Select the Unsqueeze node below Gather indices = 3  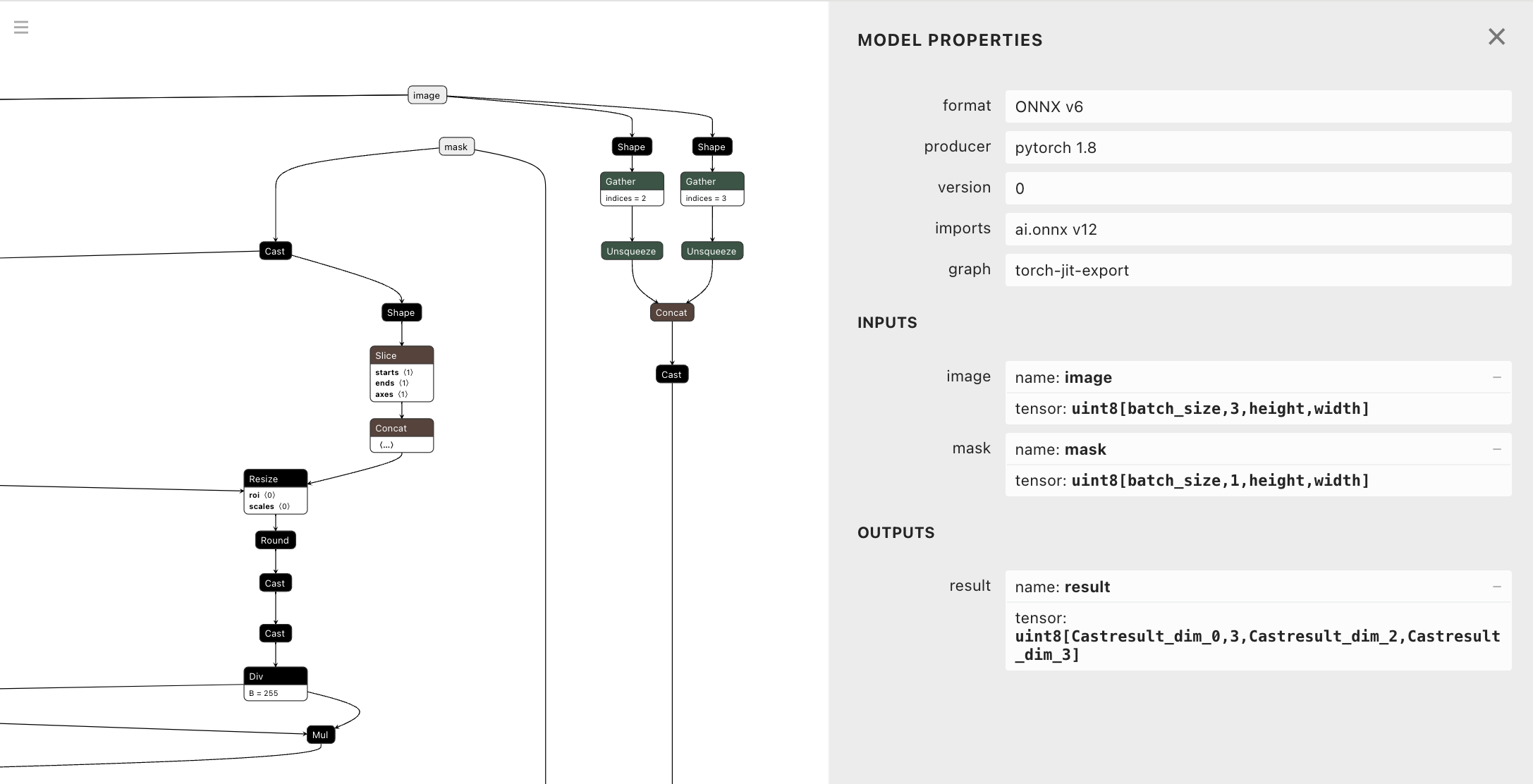coord(712,251)
